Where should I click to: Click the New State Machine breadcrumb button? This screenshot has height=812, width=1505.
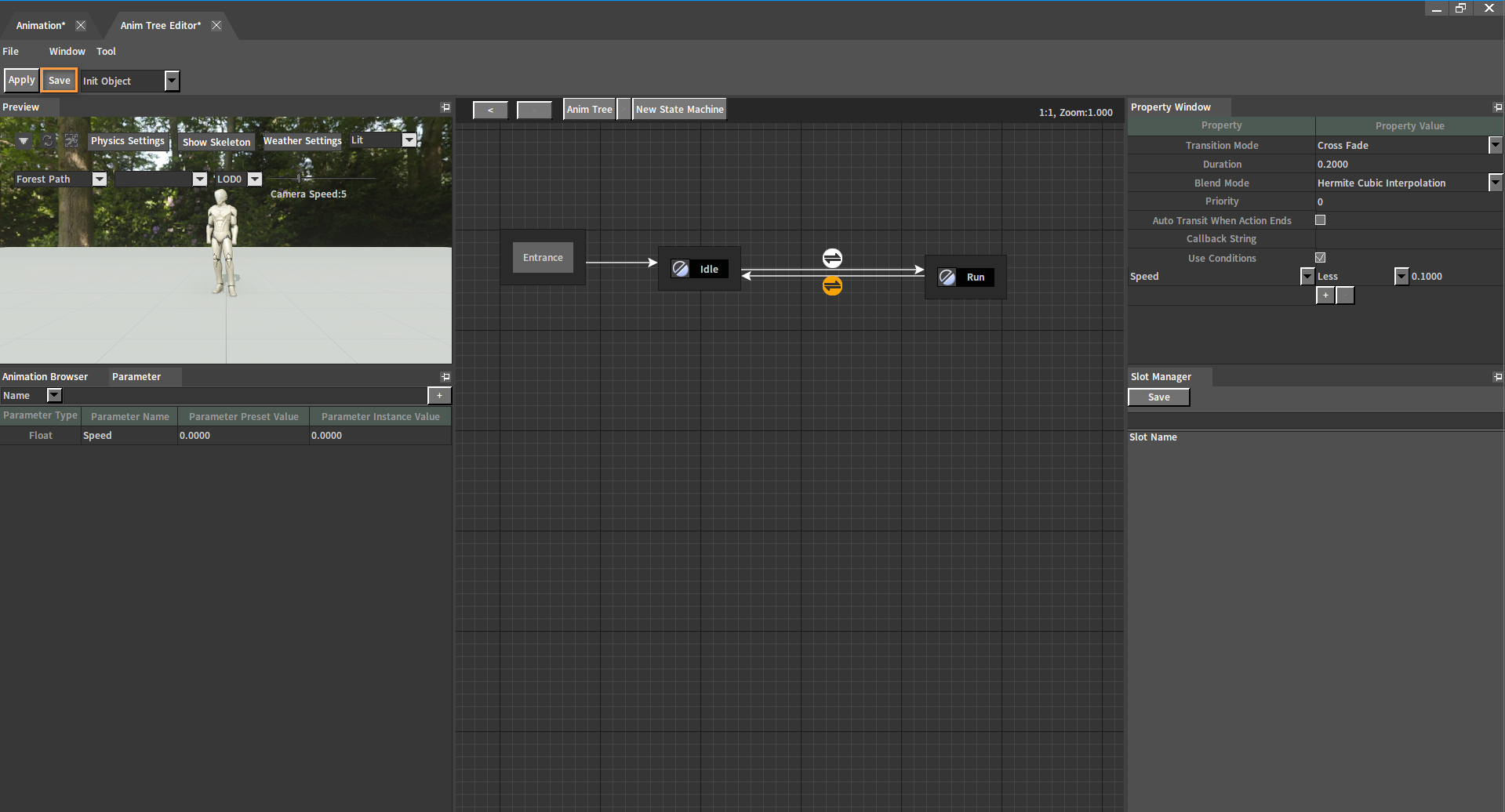click(x=680, y=110)
